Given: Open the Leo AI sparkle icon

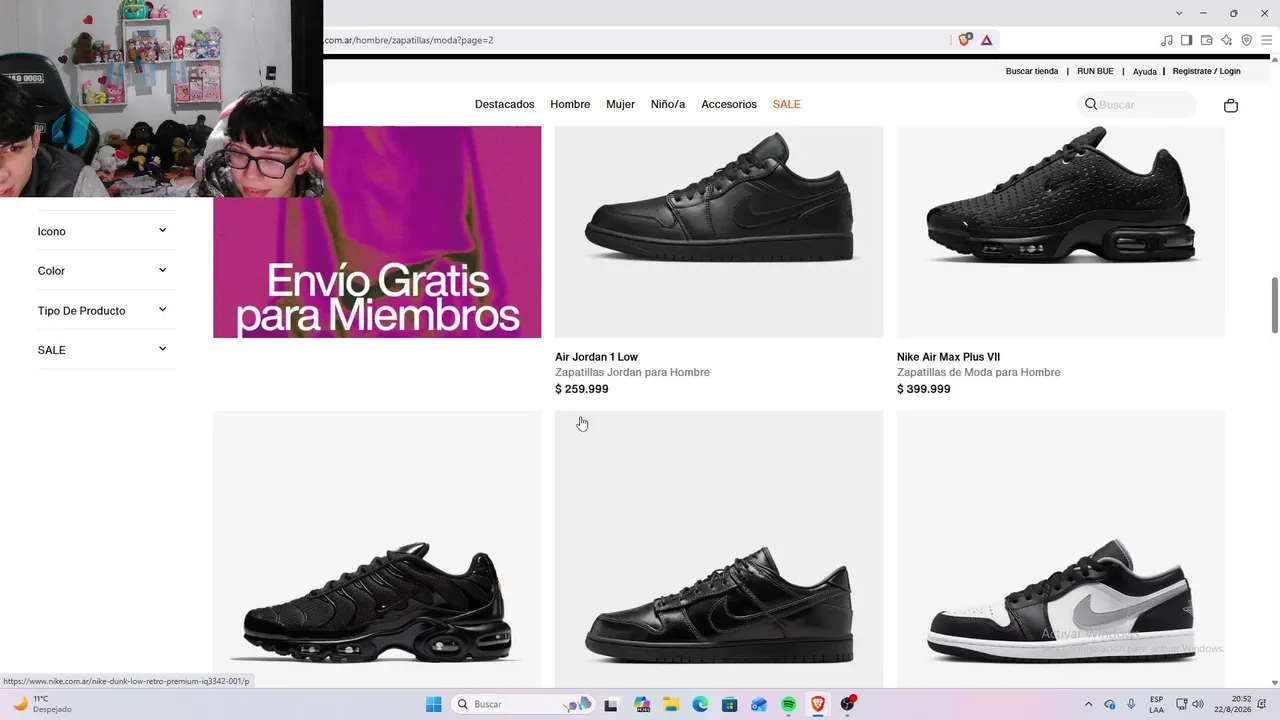Looking at the screenshot, I should pos(1227,40).
